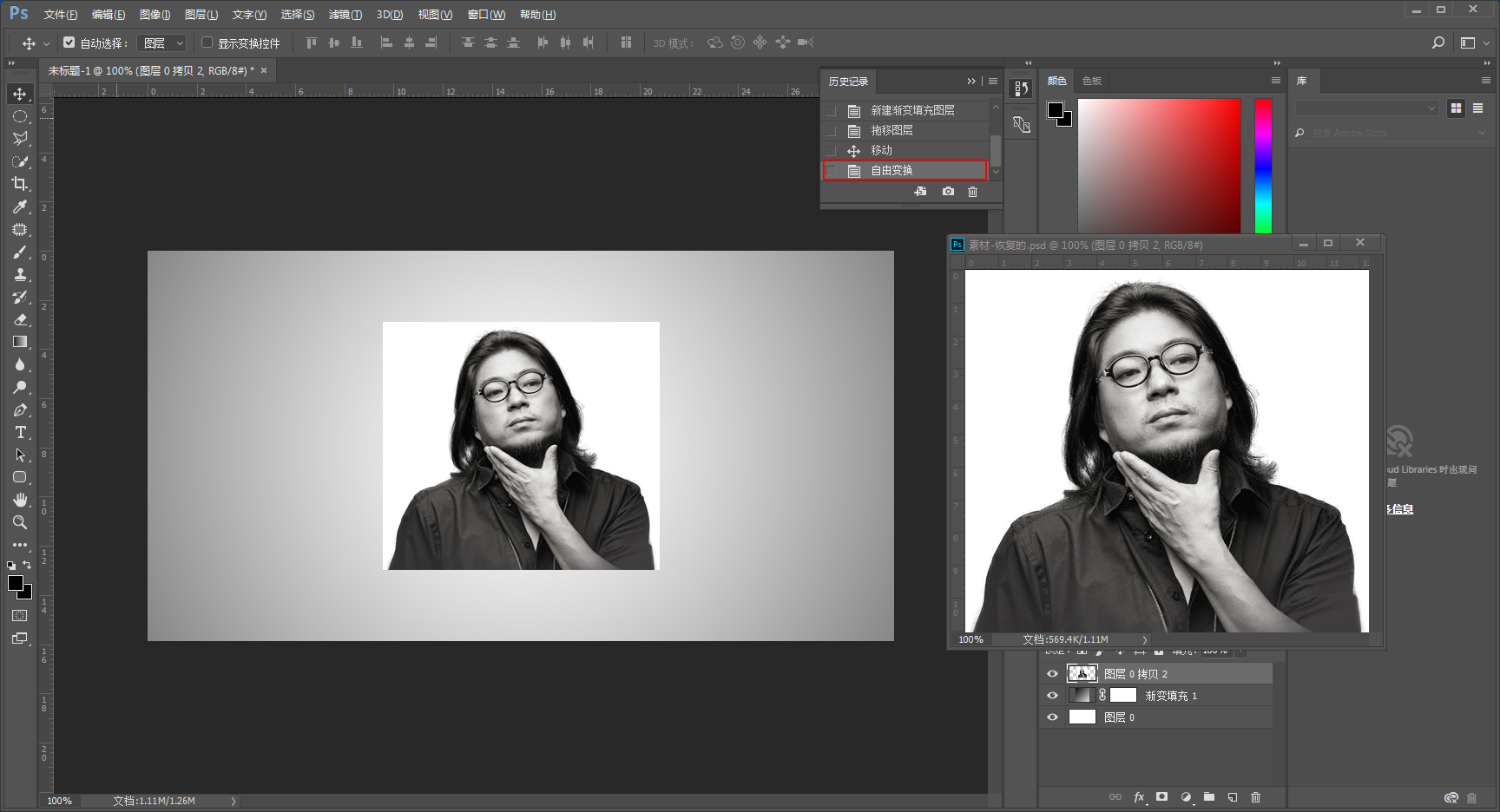Collapse the History panel with double arrows
The height and width of the screenshot is (812, 1500).
pos(971,82)
